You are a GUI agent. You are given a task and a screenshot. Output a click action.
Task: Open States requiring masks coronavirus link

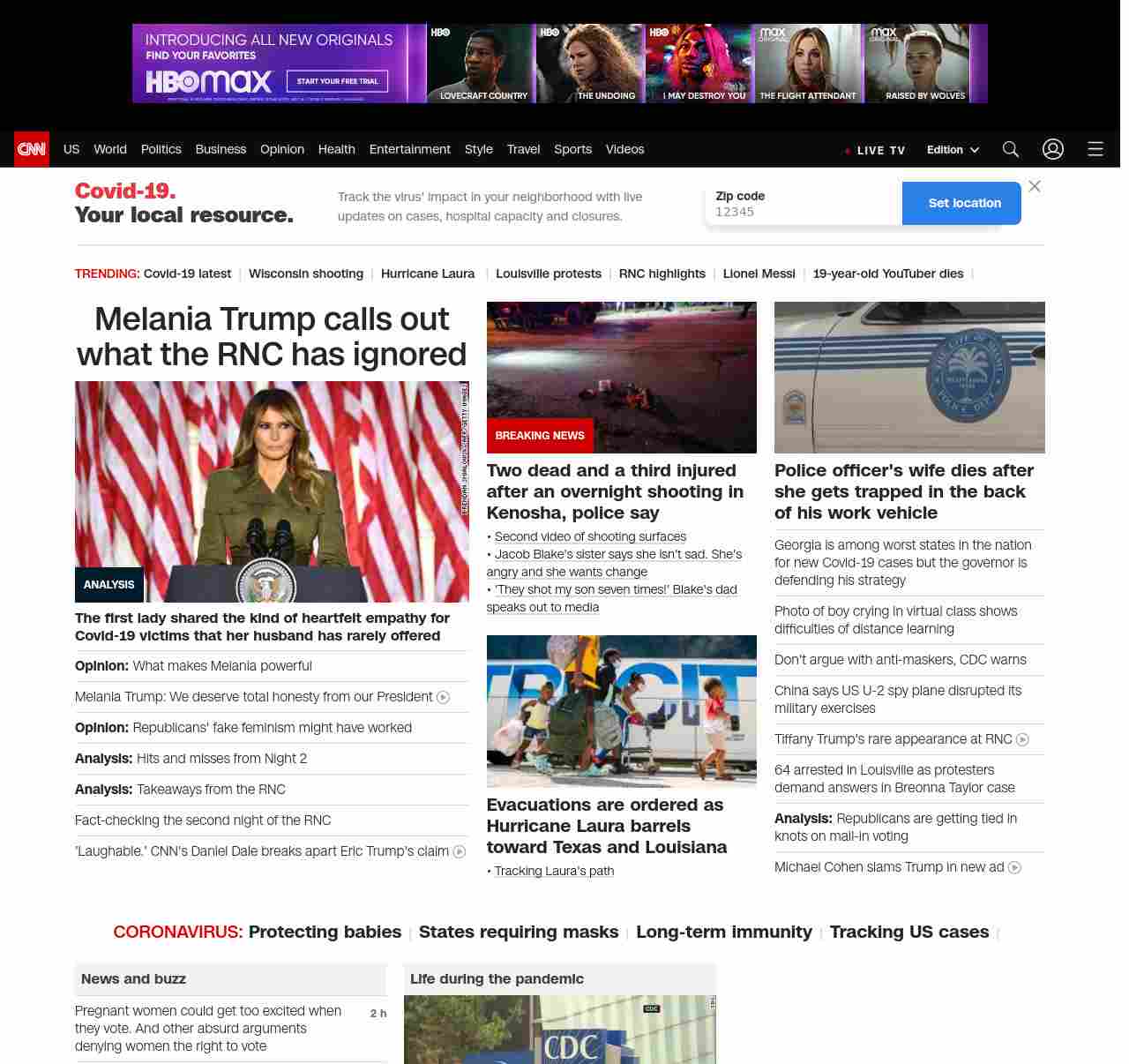(519, 932)
